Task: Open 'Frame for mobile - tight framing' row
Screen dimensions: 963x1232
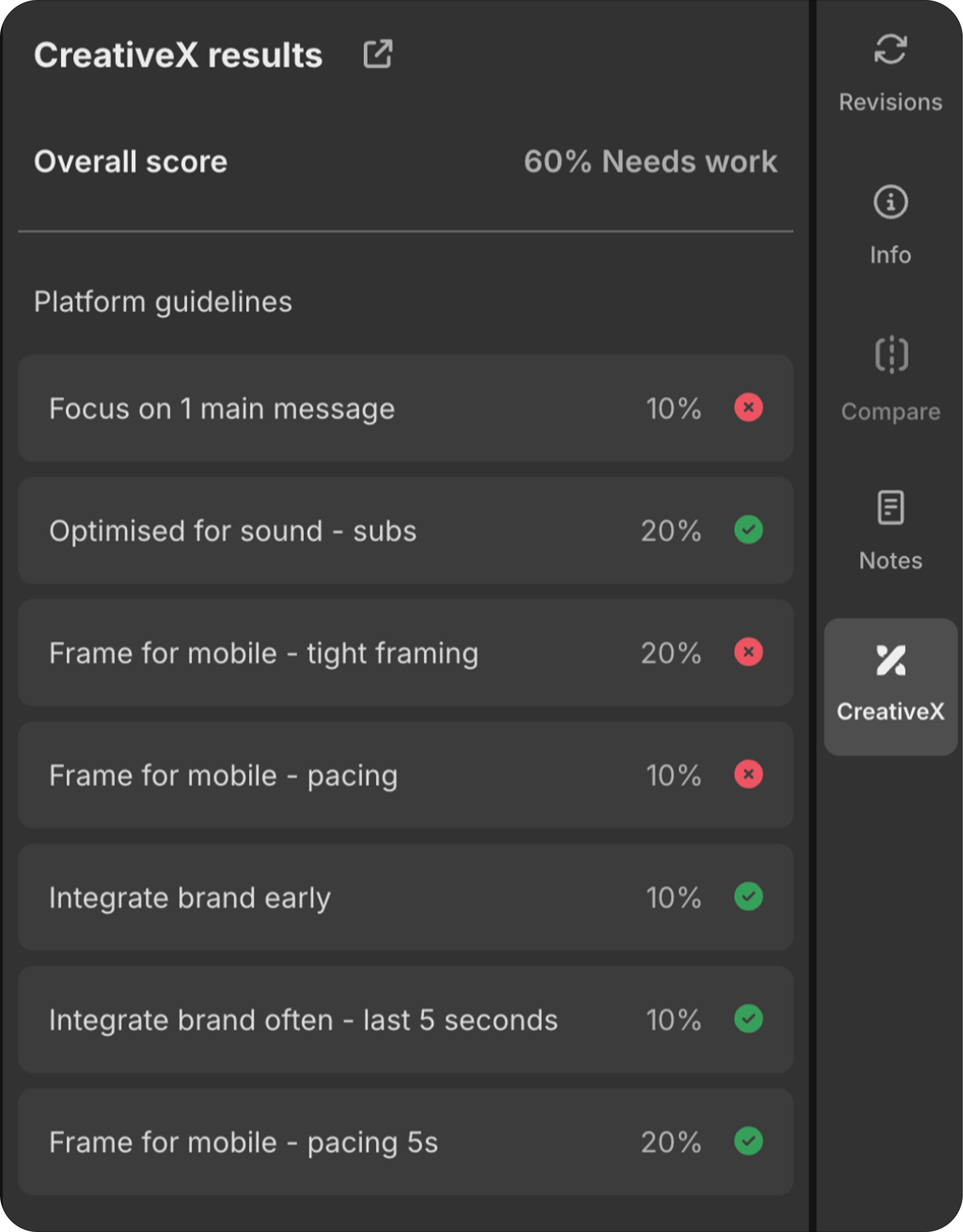Action: tap(263, 653)
